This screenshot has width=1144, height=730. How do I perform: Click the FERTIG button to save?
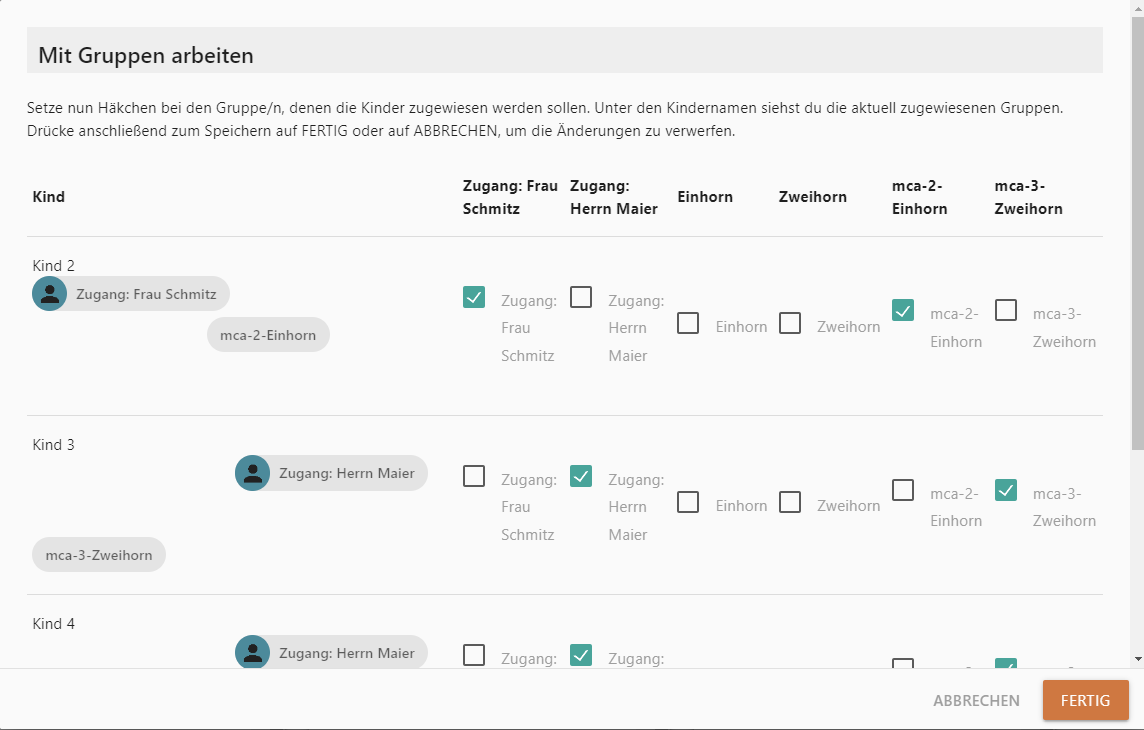point(1086,700)
